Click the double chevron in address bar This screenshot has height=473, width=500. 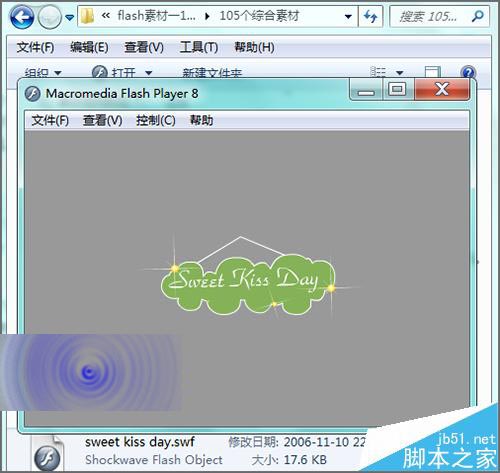(106, 15)
